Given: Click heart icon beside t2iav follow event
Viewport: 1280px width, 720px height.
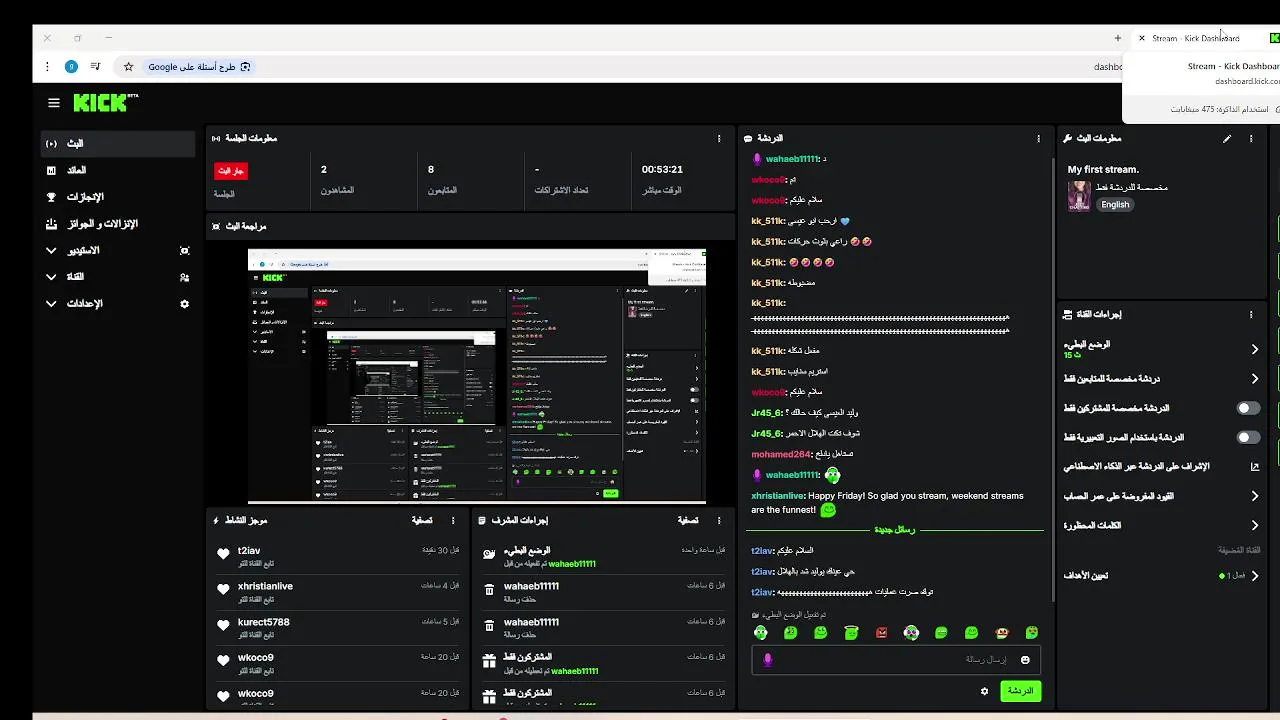Looking at the screenshot, I should pyautogui.click(x=223, y=554).
